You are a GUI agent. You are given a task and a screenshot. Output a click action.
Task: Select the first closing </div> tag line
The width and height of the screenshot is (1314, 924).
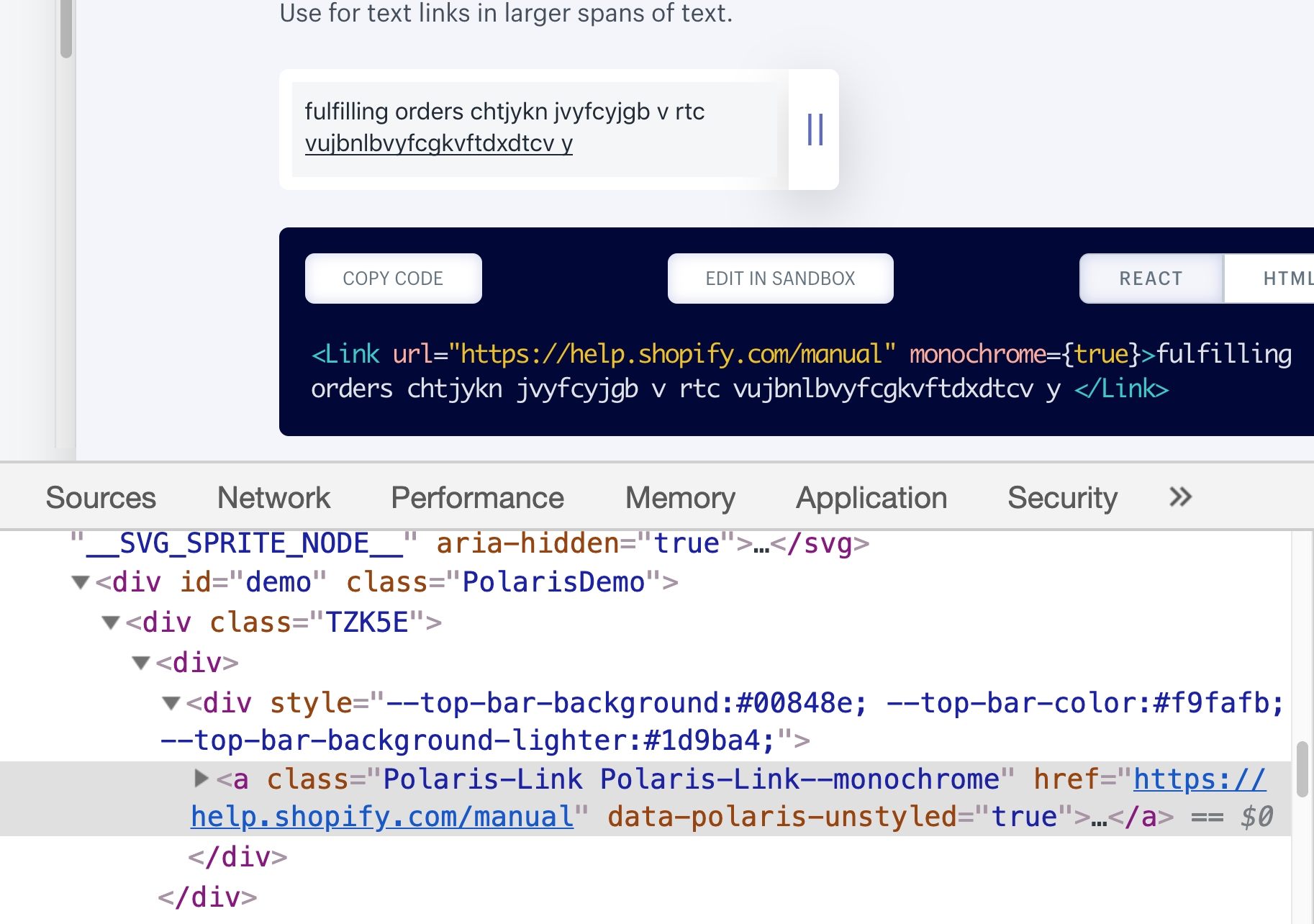pyautogui.click(x=237, y=857)
